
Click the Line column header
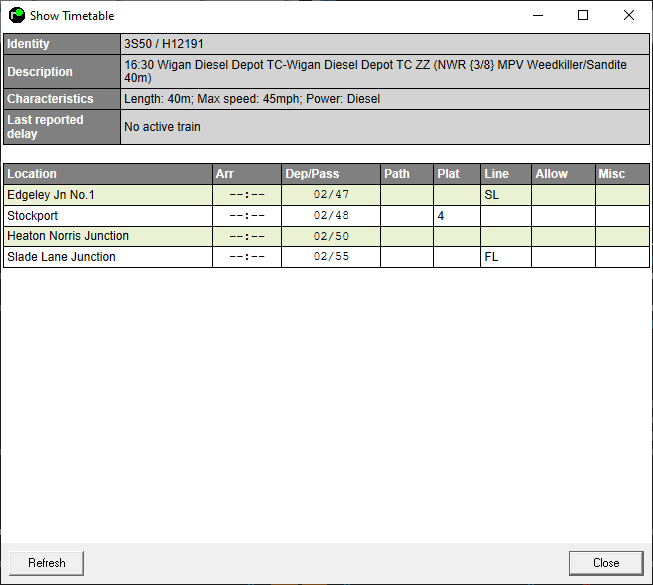click(x=505, y=174)
